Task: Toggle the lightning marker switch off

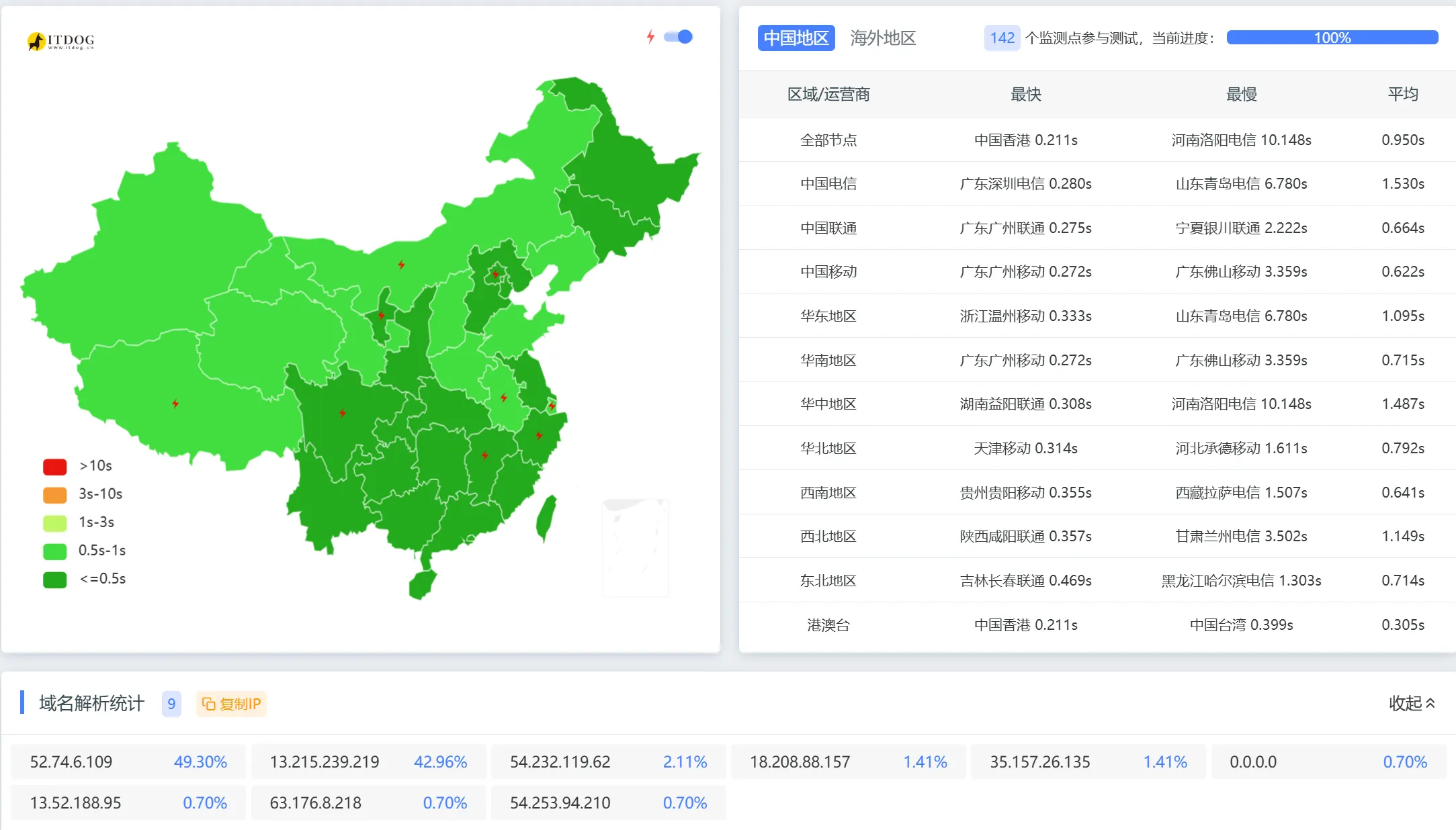Action: tap(679, 37)
